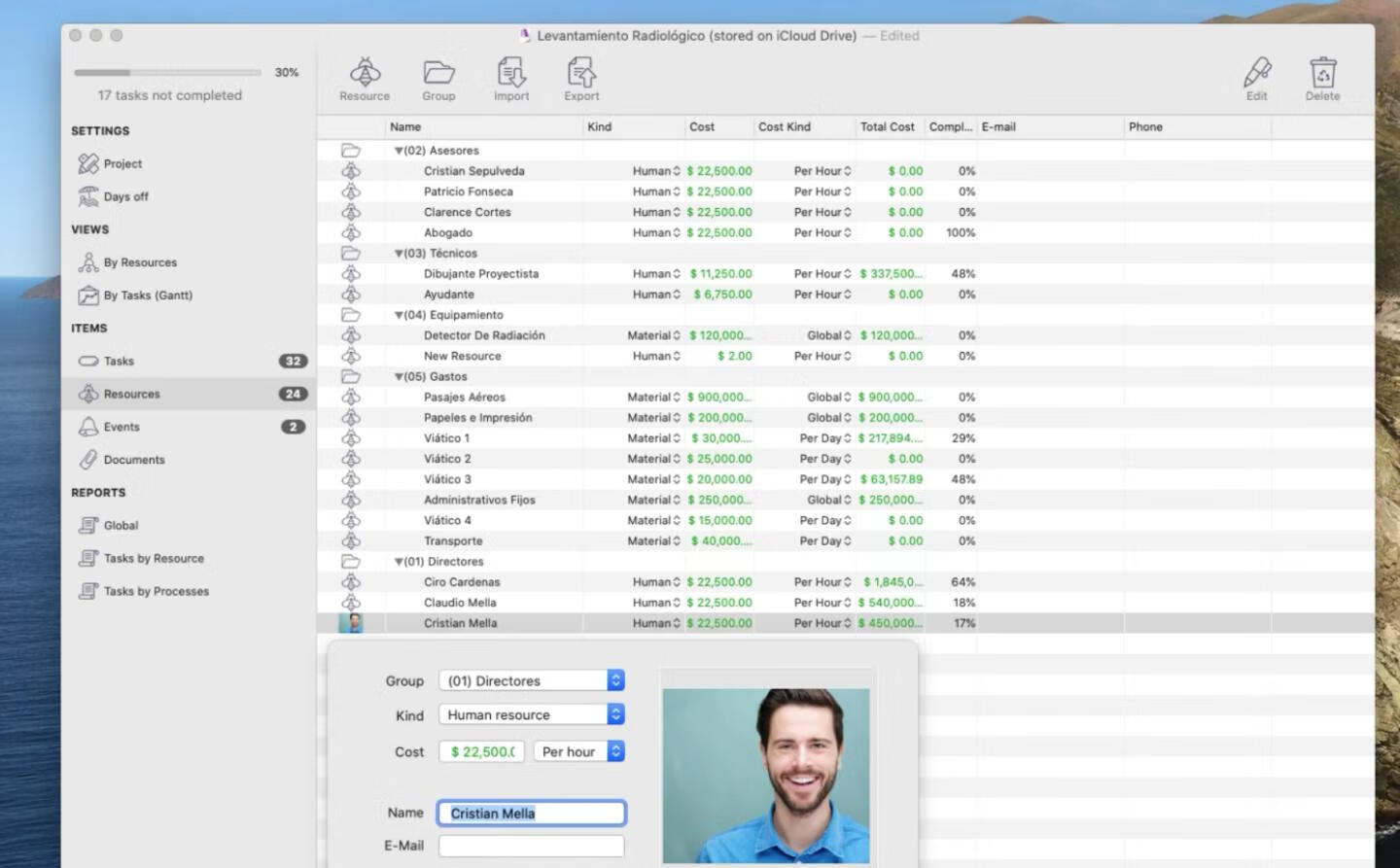Change Cost Kind for Viático 1 row
The image size is (1400, 868).
(848, 438)
